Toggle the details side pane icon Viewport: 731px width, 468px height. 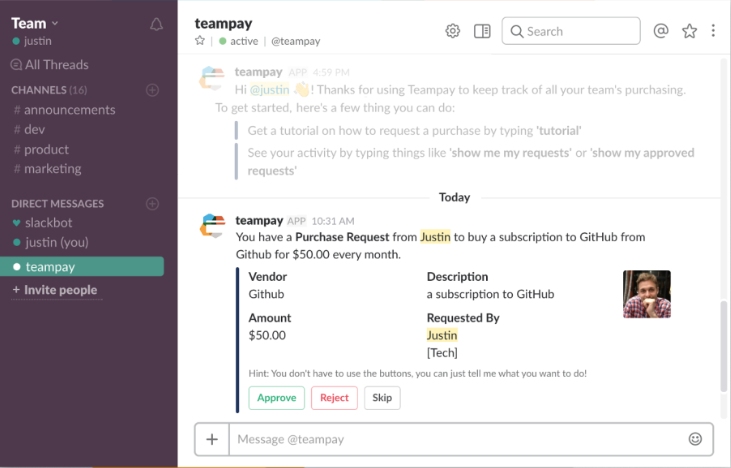click(x=482, y=31)
